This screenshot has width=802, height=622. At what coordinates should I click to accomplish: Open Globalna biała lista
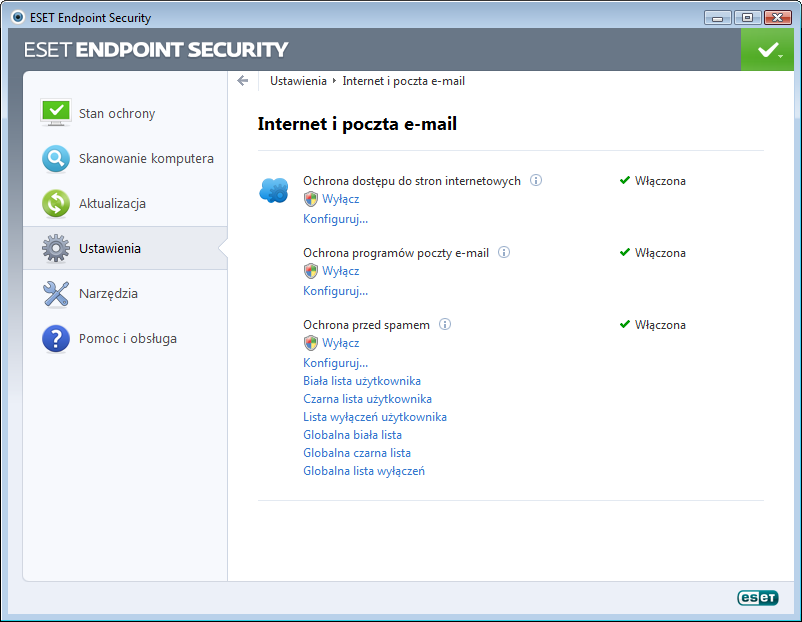[352, 435]
